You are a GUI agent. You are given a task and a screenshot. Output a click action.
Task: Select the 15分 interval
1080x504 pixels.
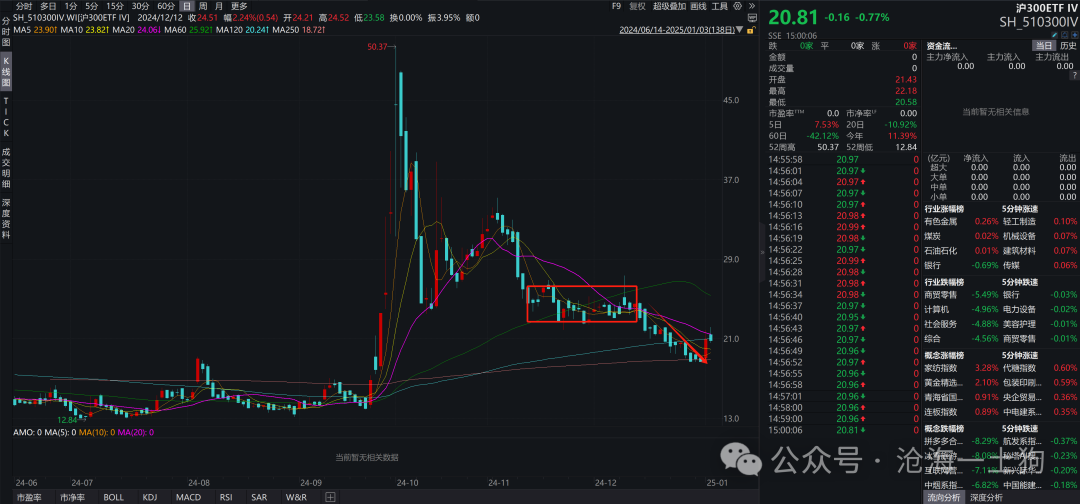pyautogui.click(x=116, y=6)
